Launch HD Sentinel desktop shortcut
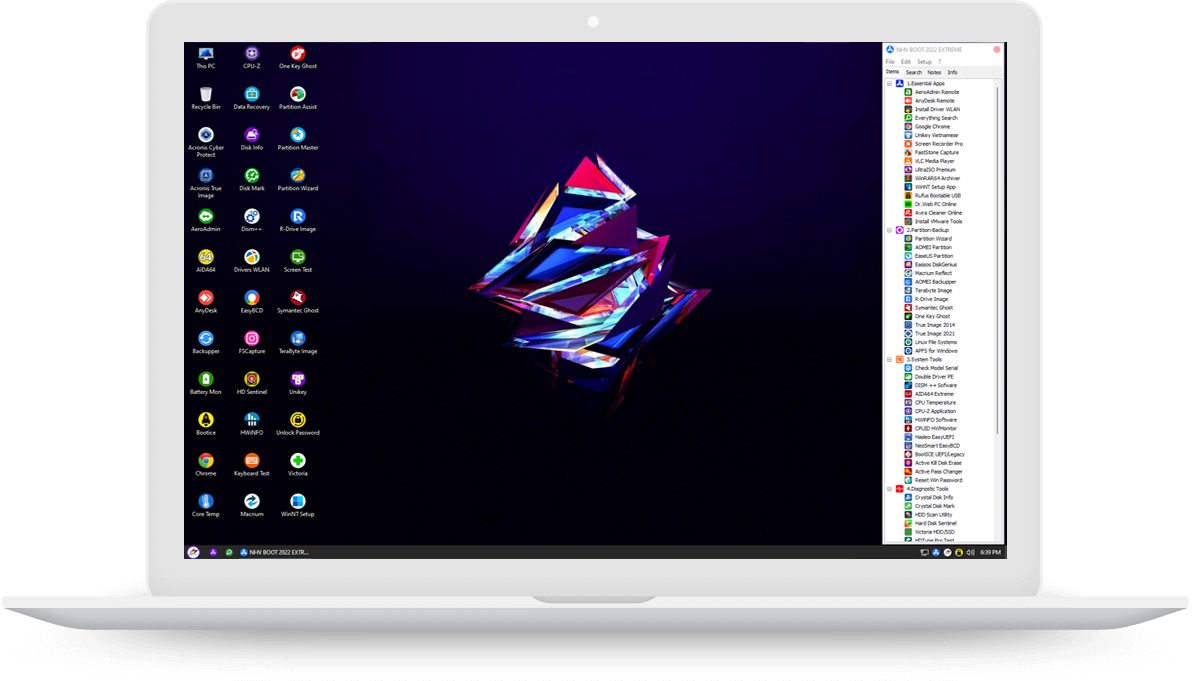Viewport: 1200px width, 681px height. [x=252, y=383]
